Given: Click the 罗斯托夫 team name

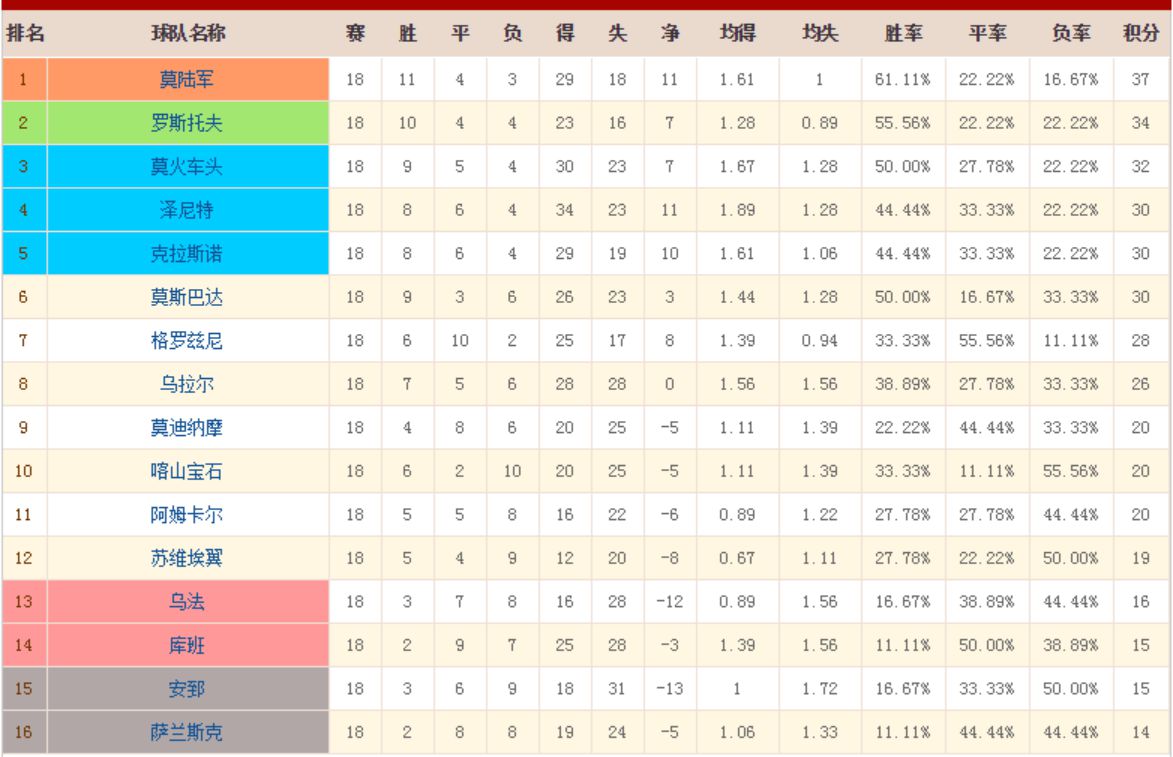Looking at the screenshot, I should [187, 124].
